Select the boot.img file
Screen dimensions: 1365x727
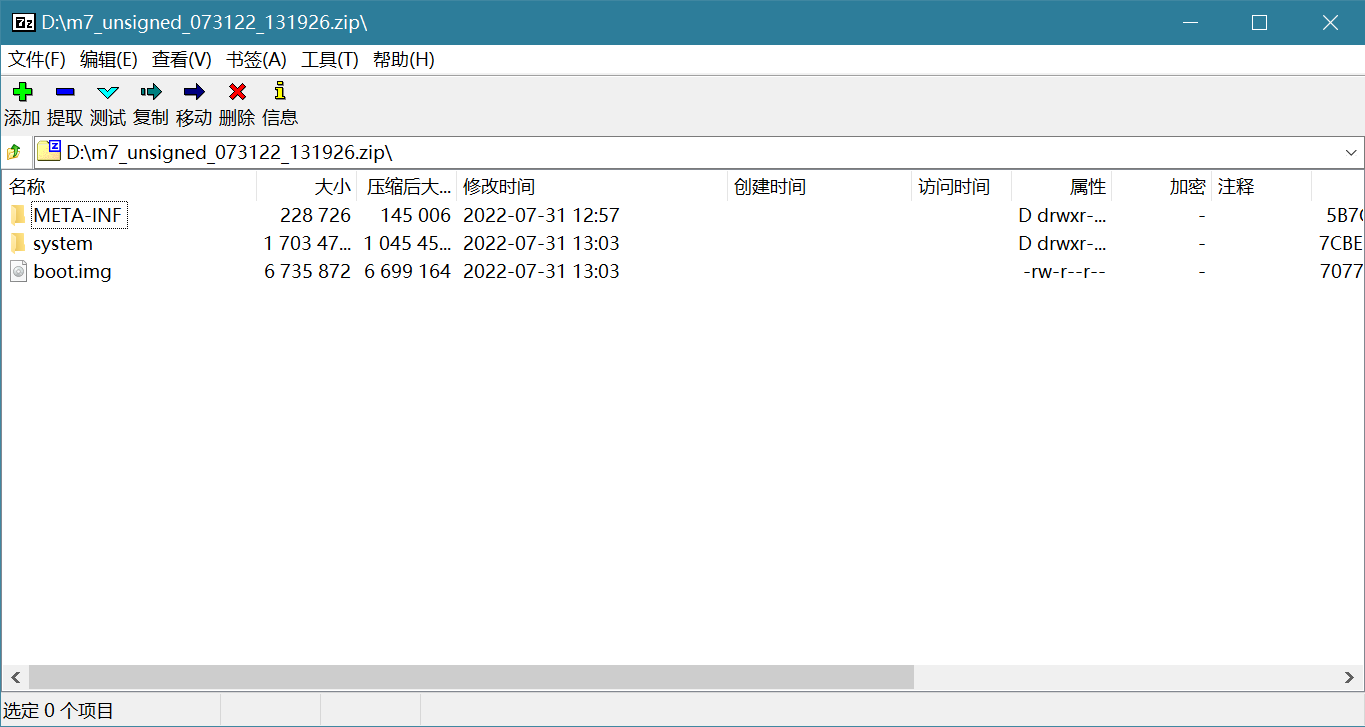click(71, 271)
